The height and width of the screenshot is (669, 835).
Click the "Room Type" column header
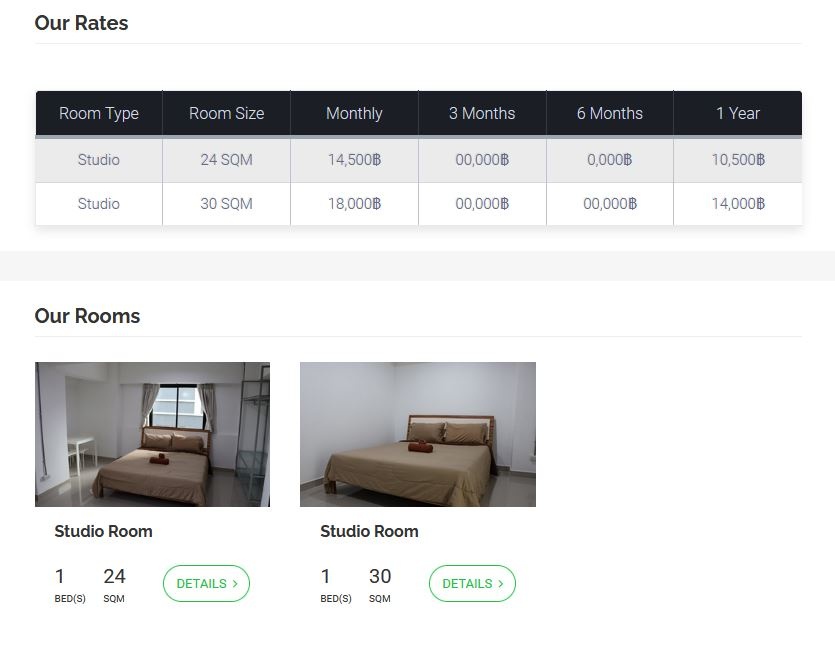point(99,113)
